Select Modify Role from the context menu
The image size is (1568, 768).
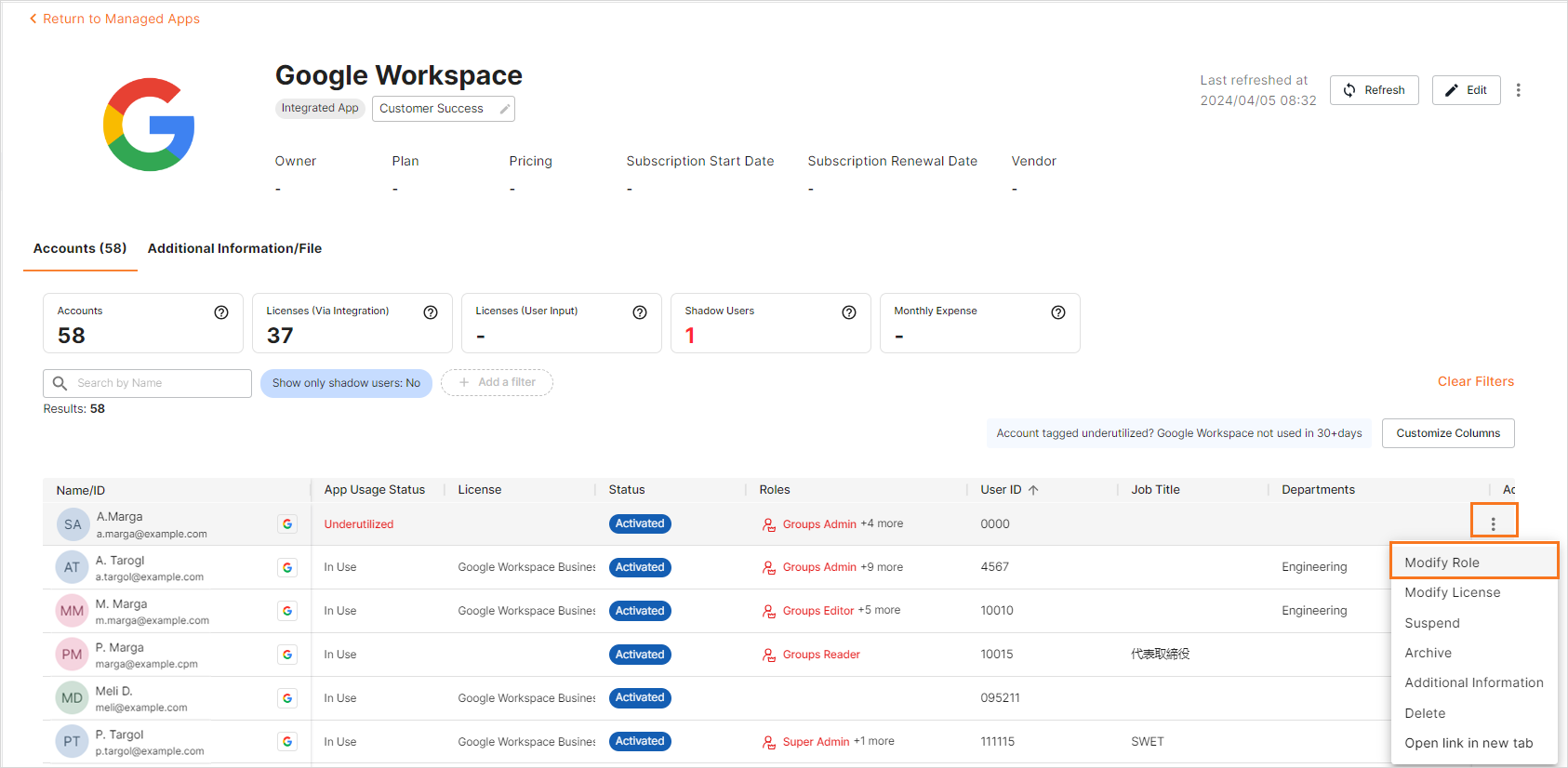tap(1474, 563)
